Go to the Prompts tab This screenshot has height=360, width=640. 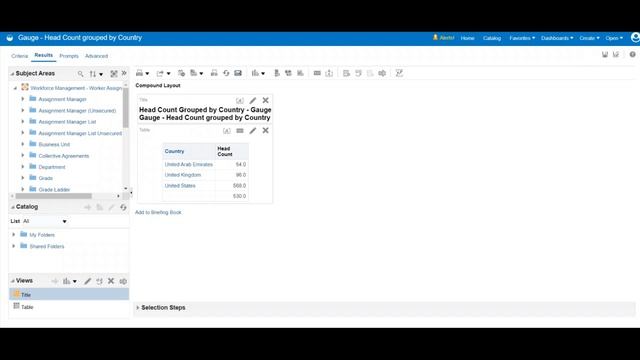coord(69,56)
